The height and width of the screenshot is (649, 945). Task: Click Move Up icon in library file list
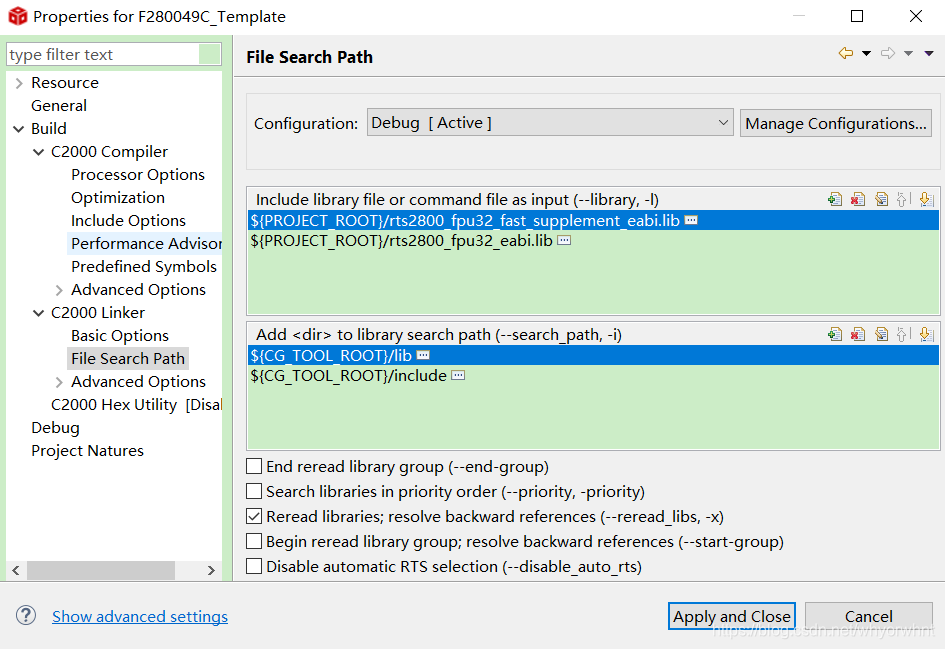tap(903, 199)
